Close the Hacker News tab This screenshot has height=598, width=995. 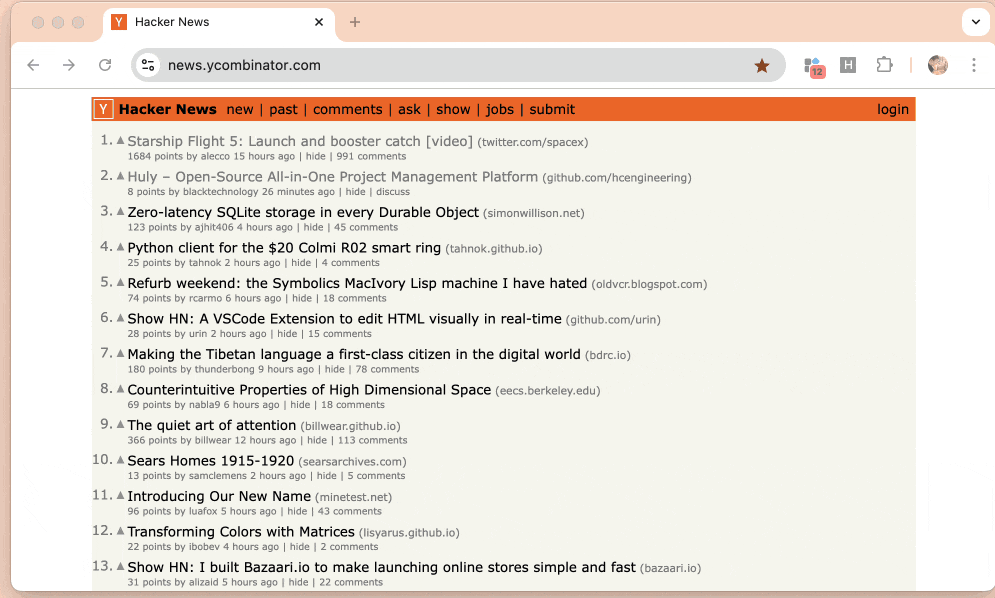click(x=319, y=22)
